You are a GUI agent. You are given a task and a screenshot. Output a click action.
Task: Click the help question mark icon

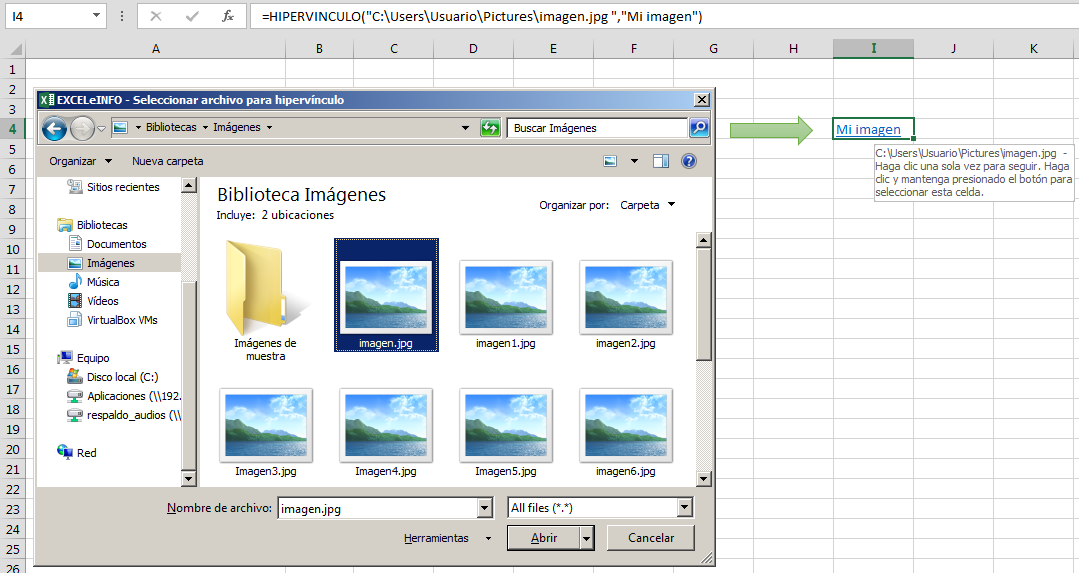(688, 161)
